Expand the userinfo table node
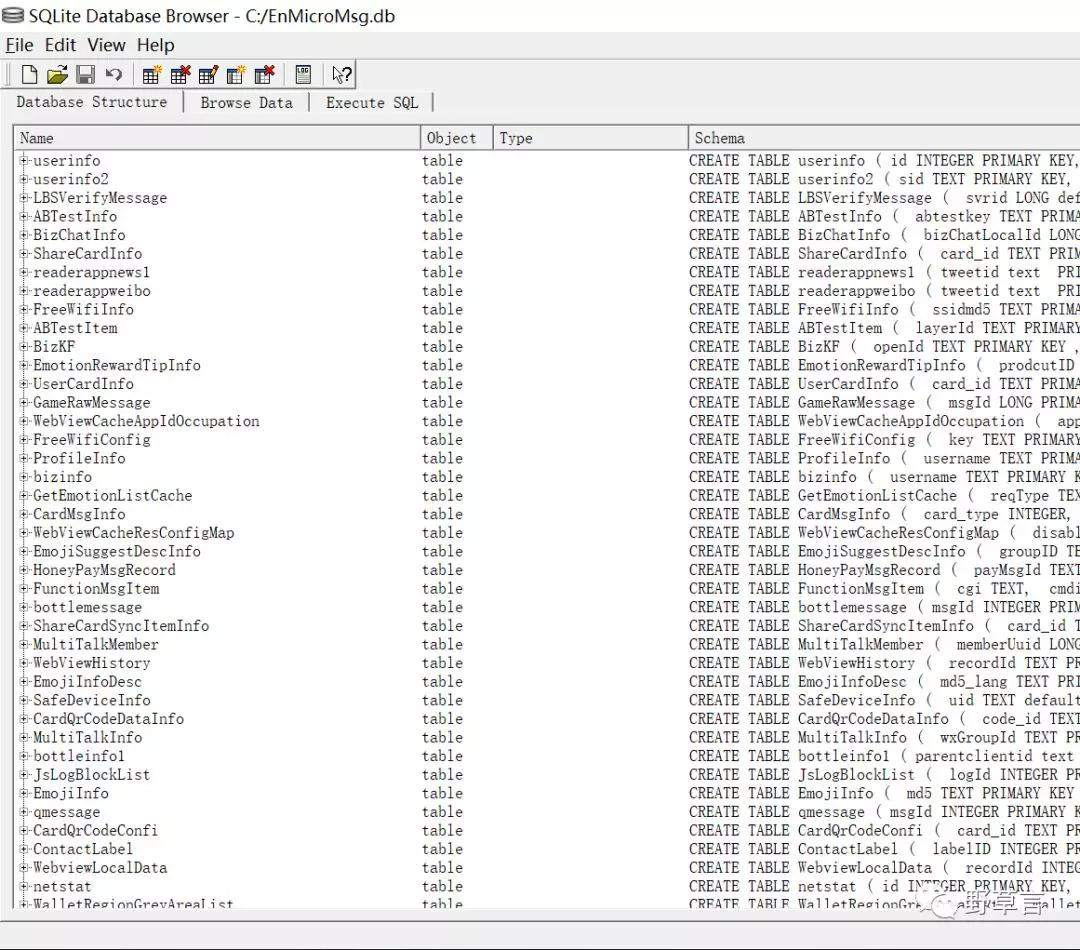1080x950 pixels. [24, 161]
